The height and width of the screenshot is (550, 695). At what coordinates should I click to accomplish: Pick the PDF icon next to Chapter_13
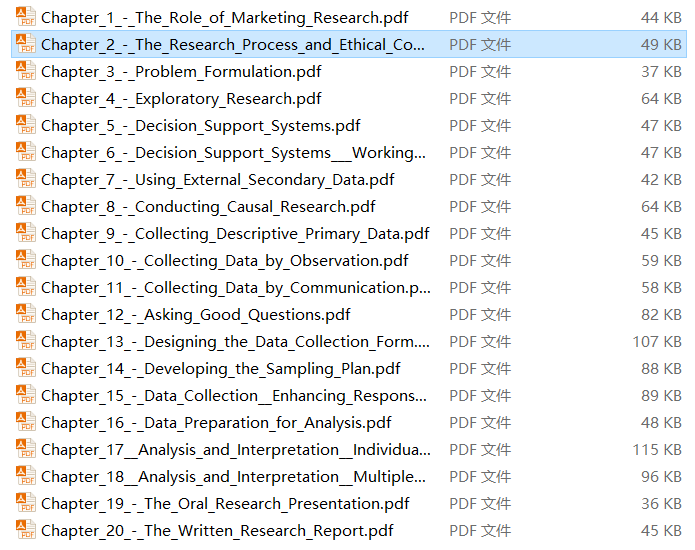point(26,341)
